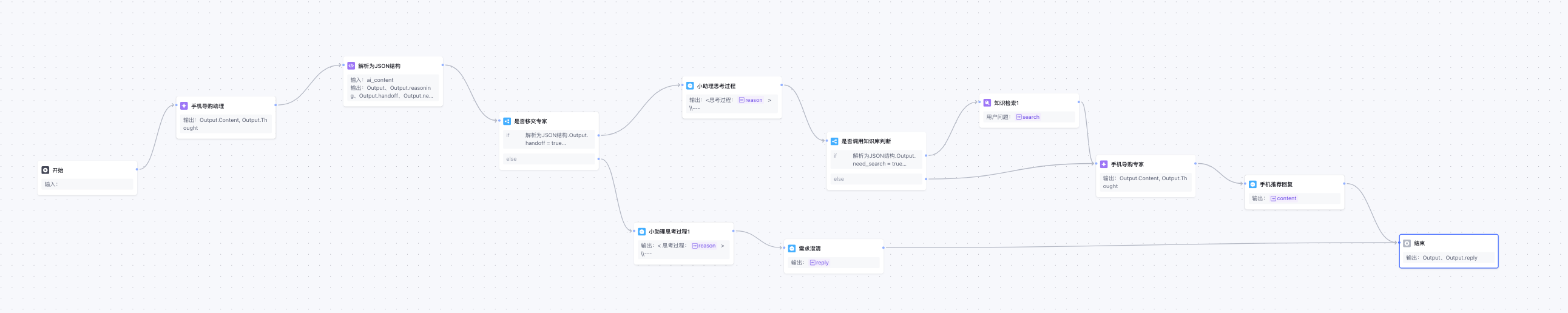
Task: Click the 手机推荐回复 message node icon
Action: pyautogui.click(x=1252, y=184)
